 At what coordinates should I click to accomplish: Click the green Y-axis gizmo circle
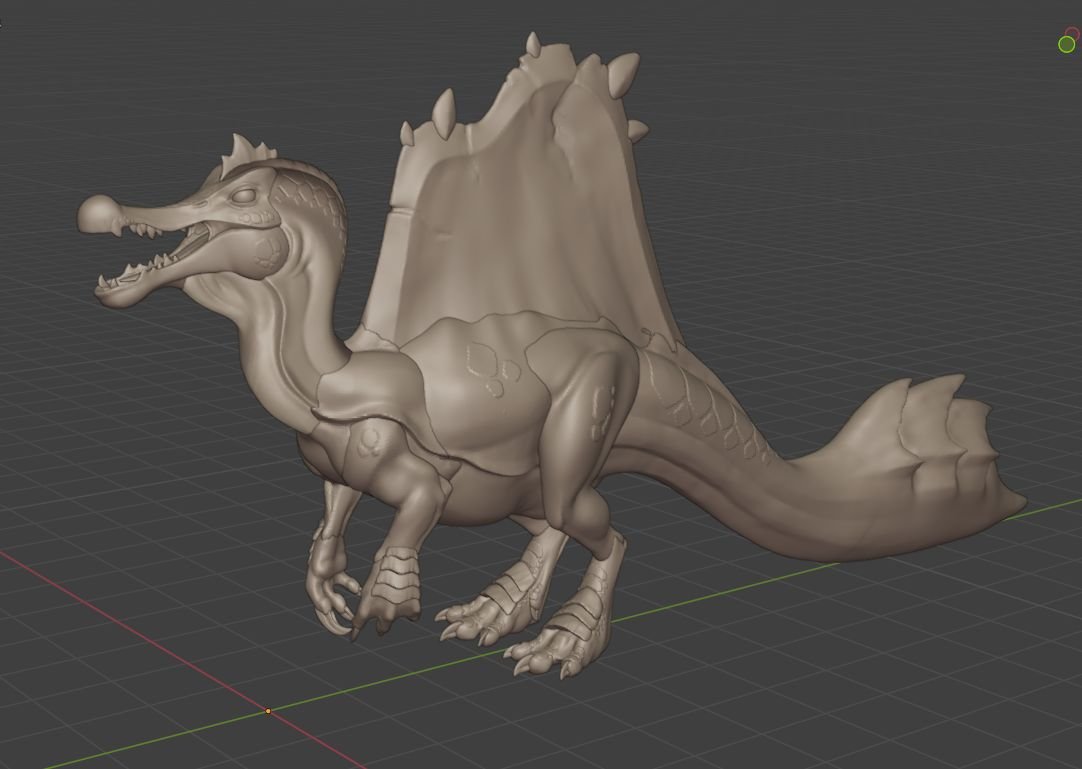(x=1066, y=44)
